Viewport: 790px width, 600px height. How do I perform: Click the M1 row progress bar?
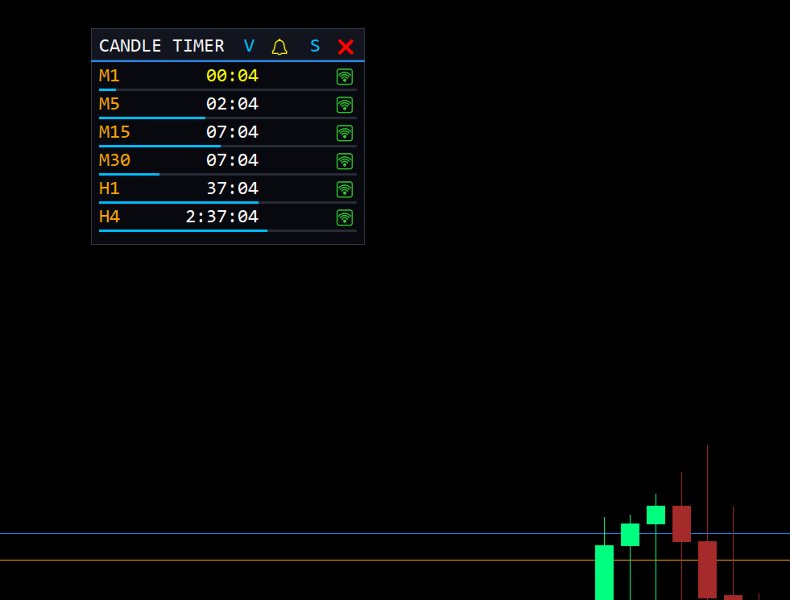pyautogui.click(x=228, y=90)
